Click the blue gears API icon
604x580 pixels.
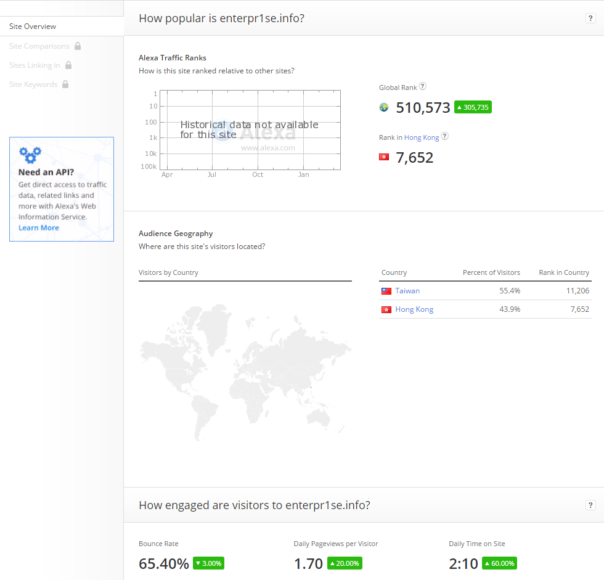pyautogui.click(x=30, y=155)
